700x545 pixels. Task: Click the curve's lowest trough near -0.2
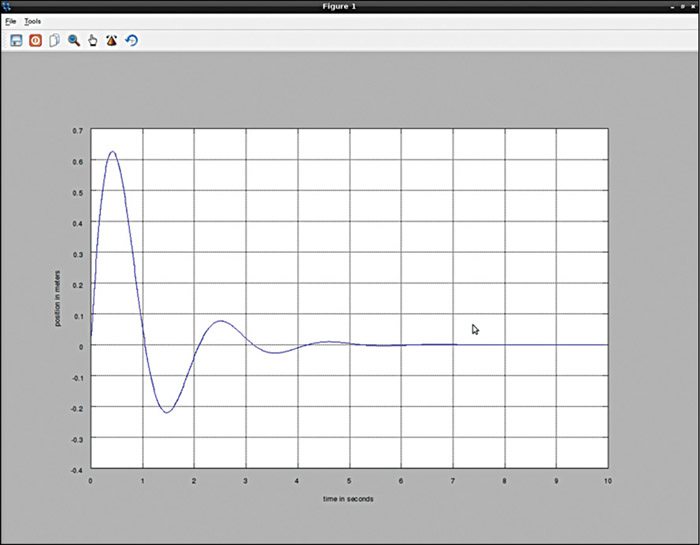coord(166,412)
